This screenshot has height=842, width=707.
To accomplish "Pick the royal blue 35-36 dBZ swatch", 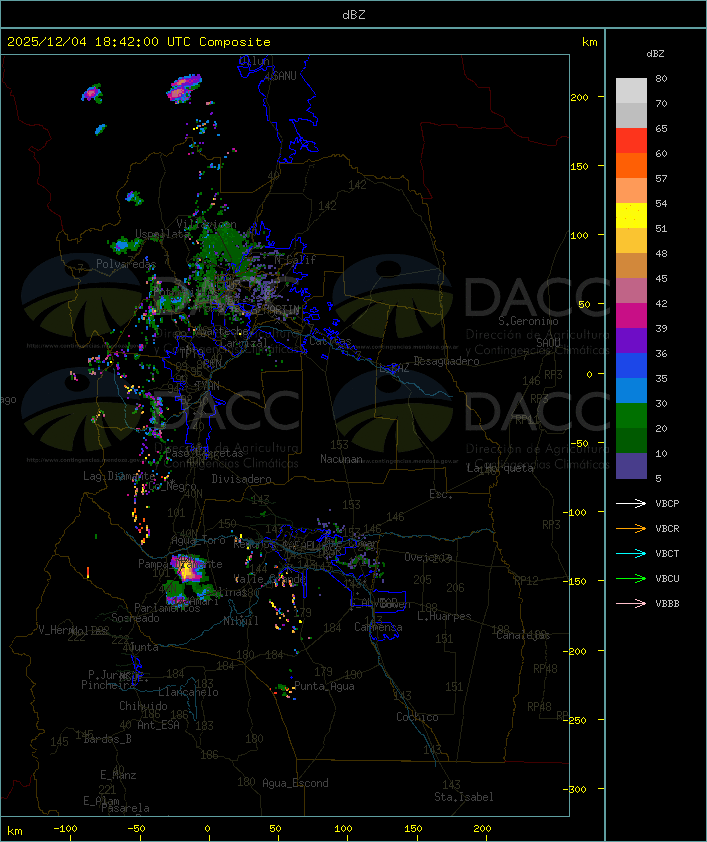I will point(631,365).
